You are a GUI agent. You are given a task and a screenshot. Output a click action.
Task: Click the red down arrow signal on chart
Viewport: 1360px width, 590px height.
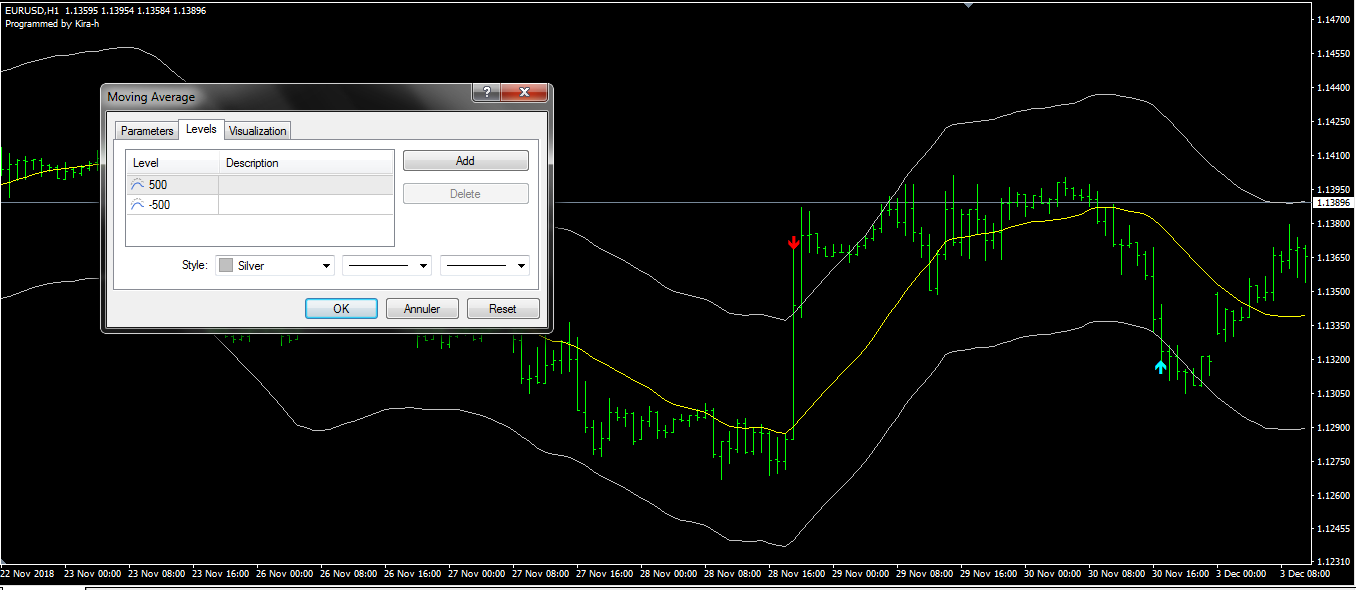[x=793, y=243]
